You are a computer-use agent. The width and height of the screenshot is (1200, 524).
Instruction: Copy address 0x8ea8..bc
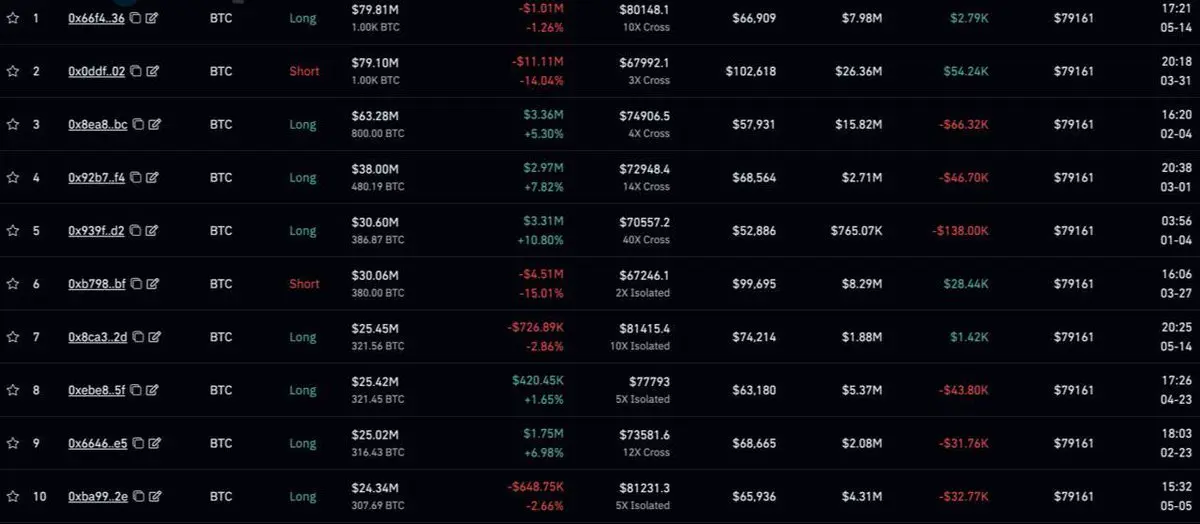point(137,125)
